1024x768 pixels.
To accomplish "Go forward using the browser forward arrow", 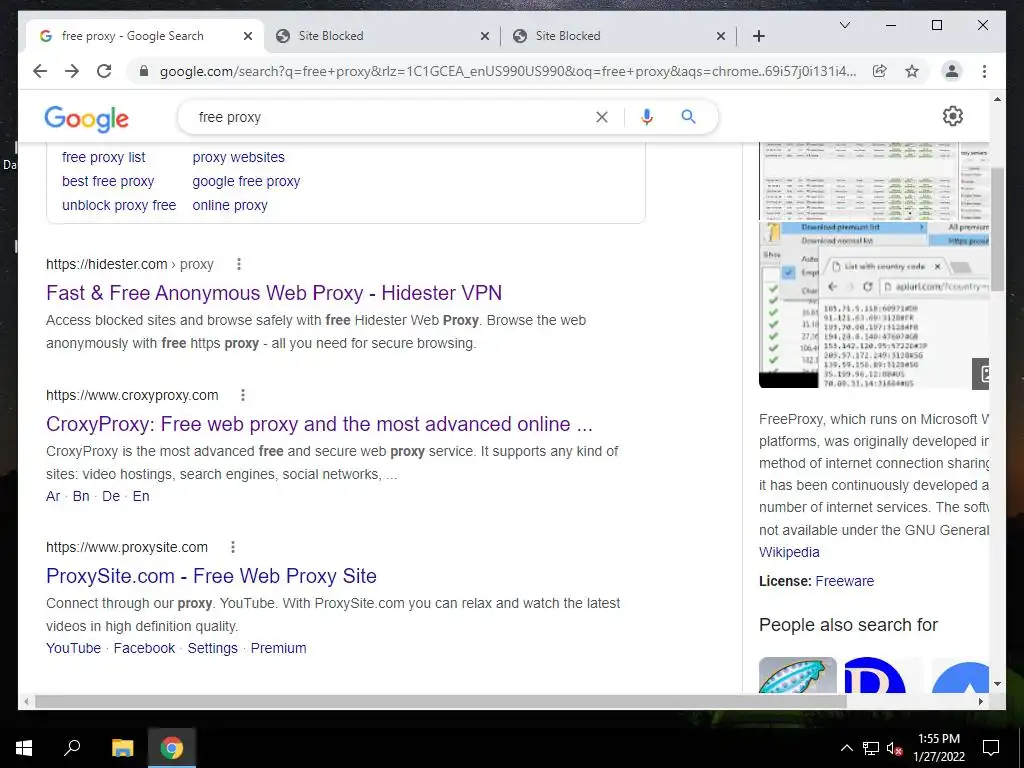I will pos(72,71).
